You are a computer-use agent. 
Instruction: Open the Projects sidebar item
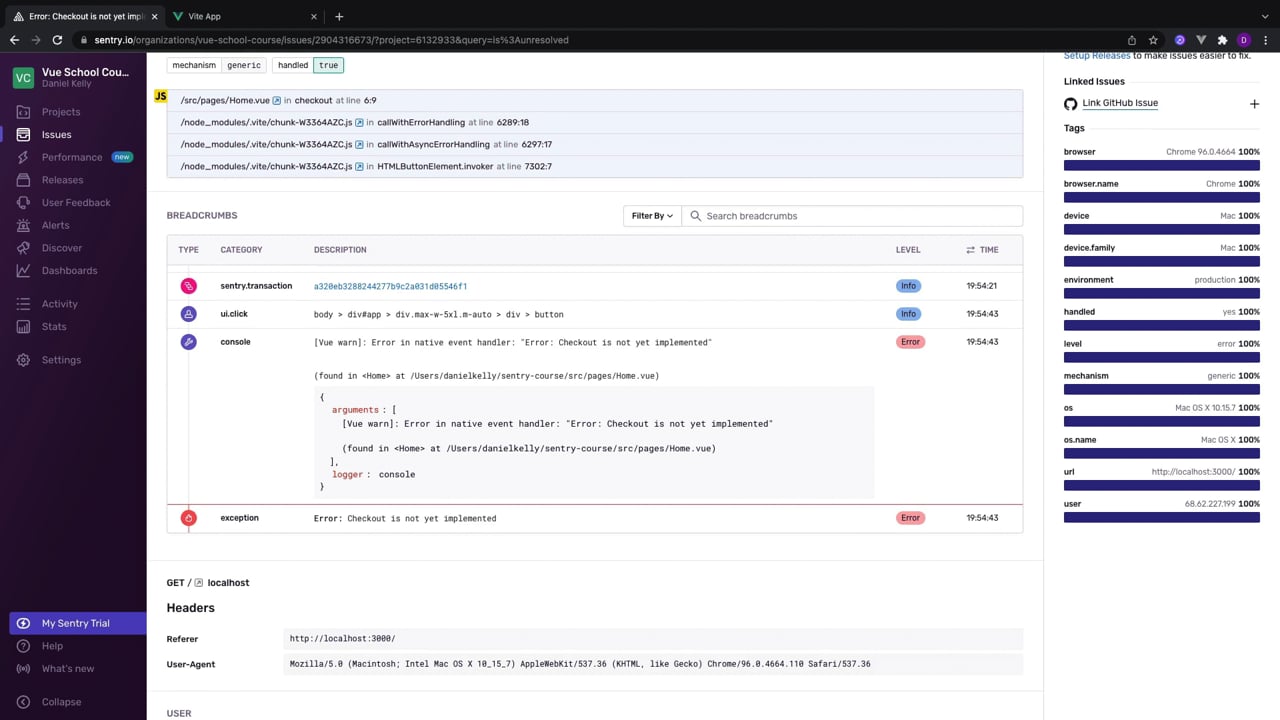click(60, 112)
